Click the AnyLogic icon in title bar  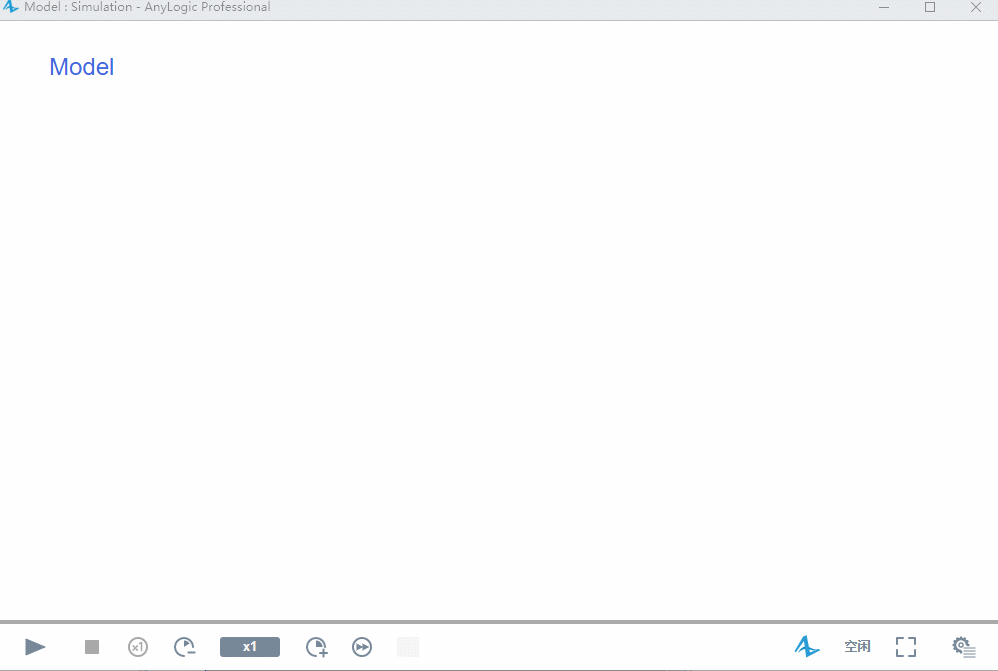[x=10, y=7]
